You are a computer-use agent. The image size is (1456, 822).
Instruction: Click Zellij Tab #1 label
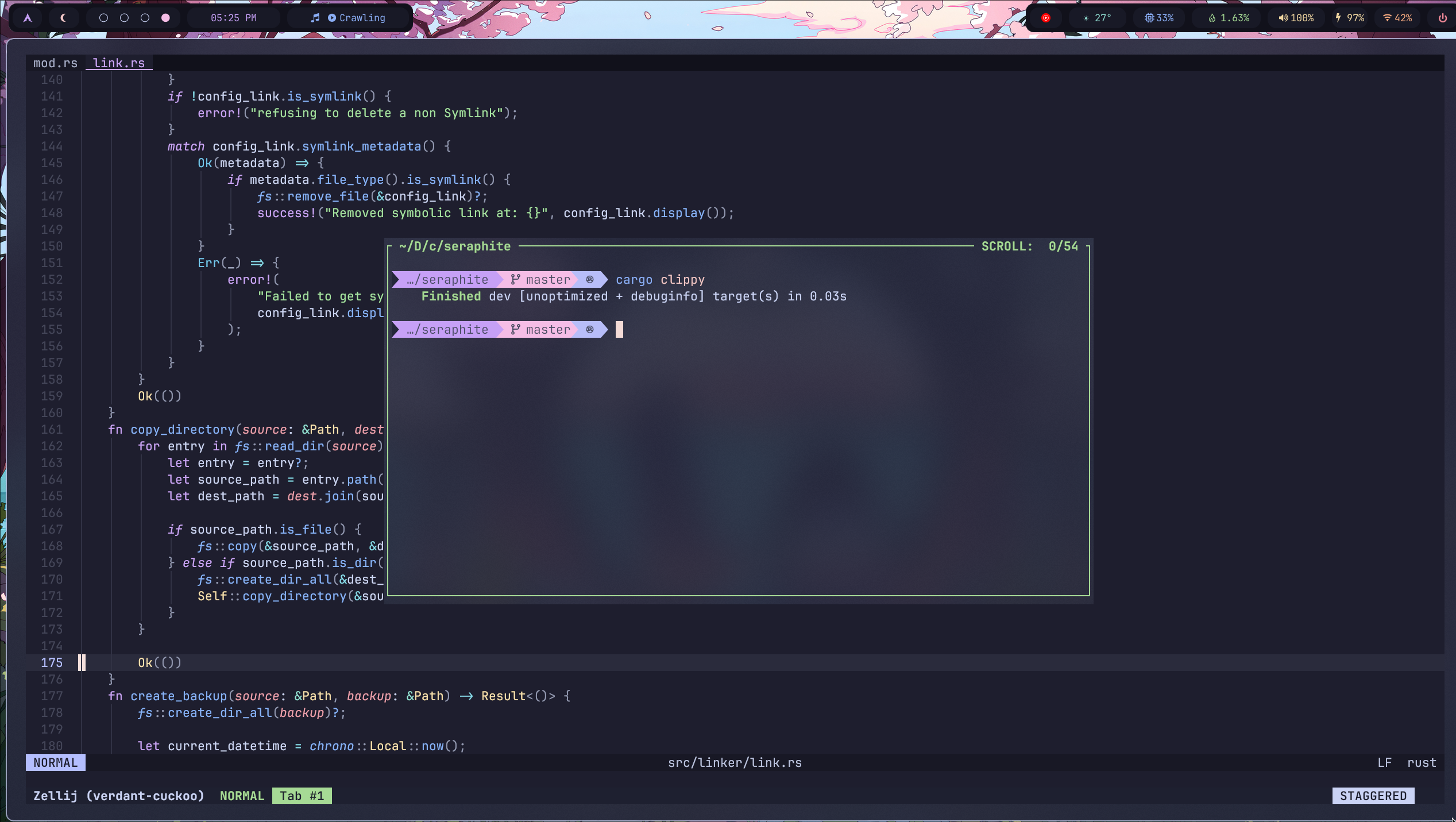coord(302,796)
